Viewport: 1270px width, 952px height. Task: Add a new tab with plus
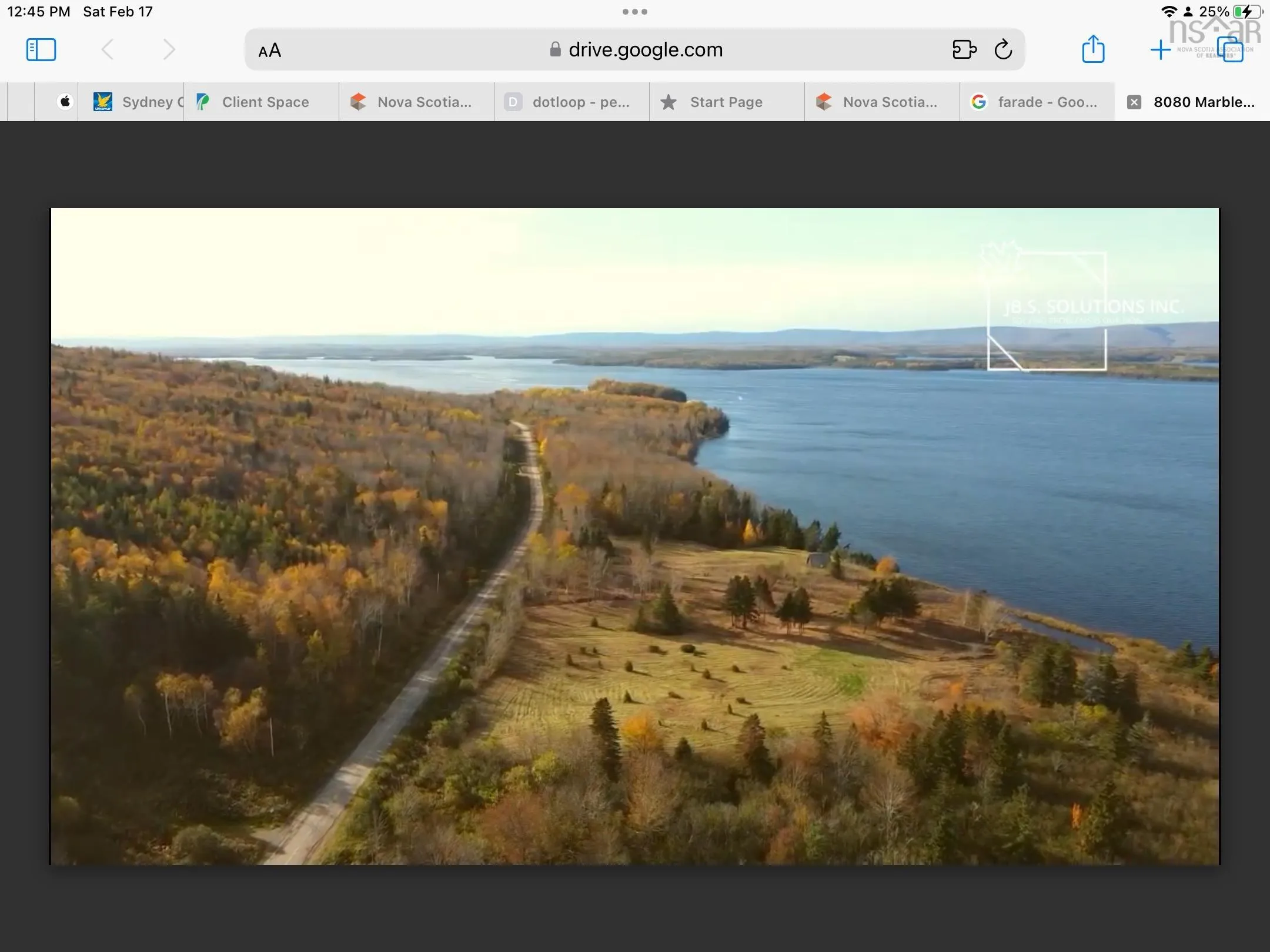(1160, 49)
